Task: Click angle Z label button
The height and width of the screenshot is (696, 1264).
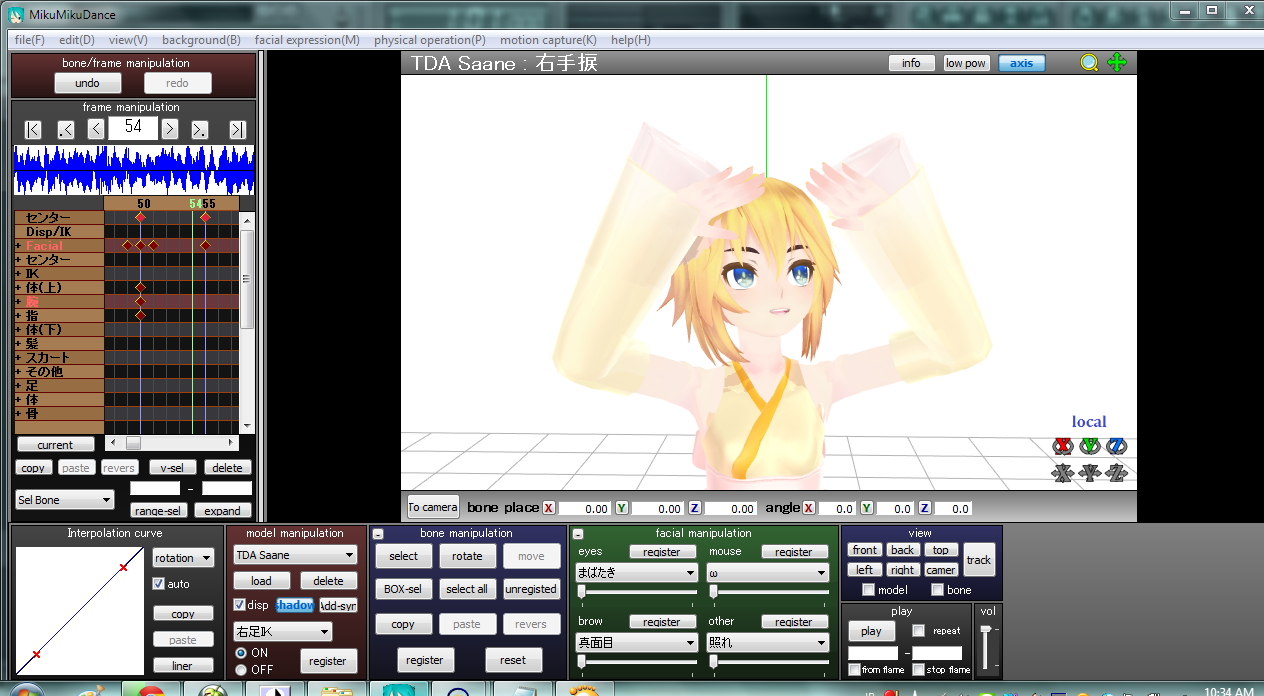Action: tap(925, 508)
